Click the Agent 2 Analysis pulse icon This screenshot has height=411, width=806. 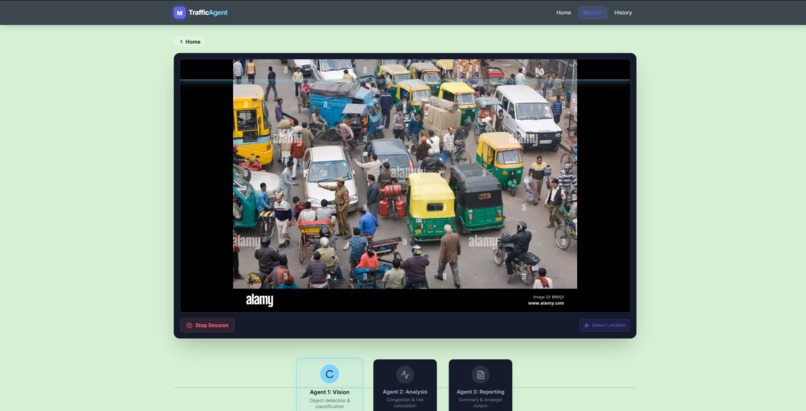pyautogui.click(x=405, y=375)
